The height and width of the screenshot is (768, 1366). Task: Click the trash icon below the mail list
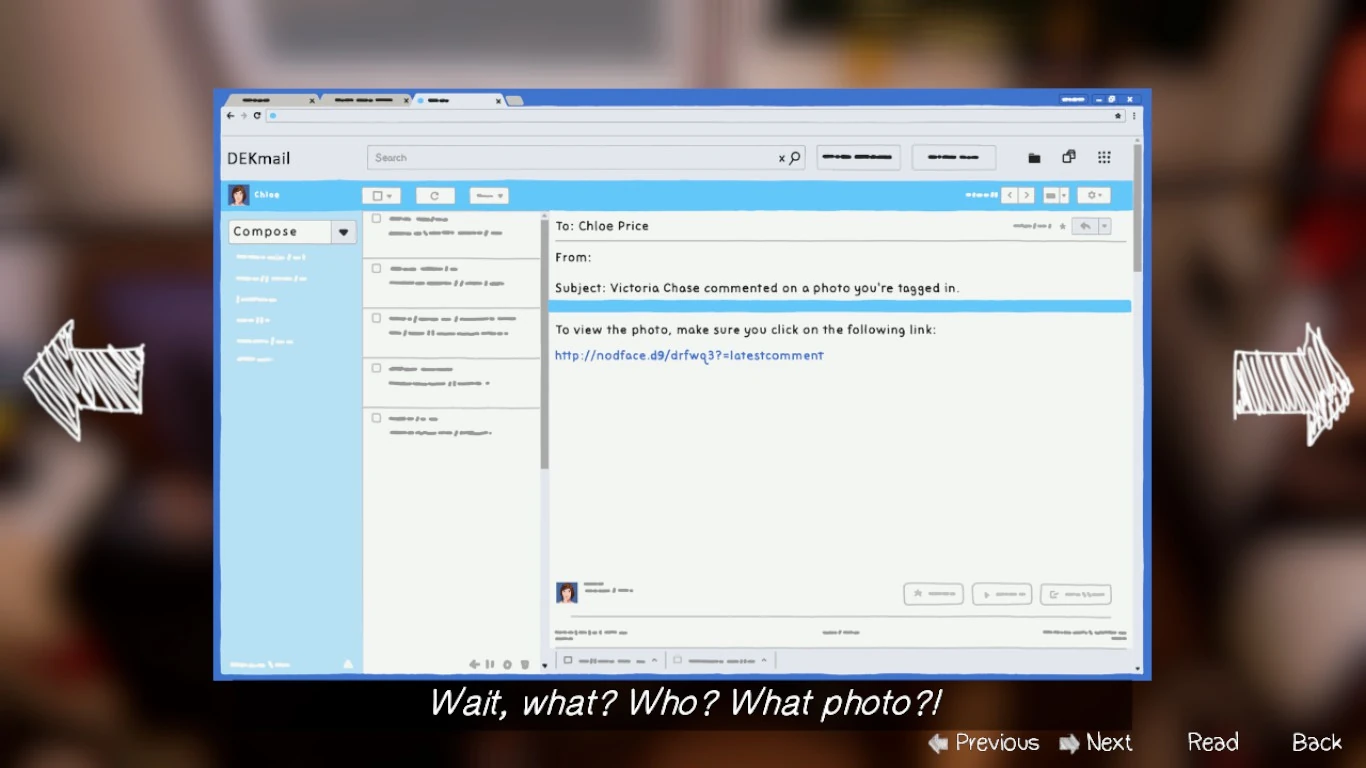click(x=524, y=664)
